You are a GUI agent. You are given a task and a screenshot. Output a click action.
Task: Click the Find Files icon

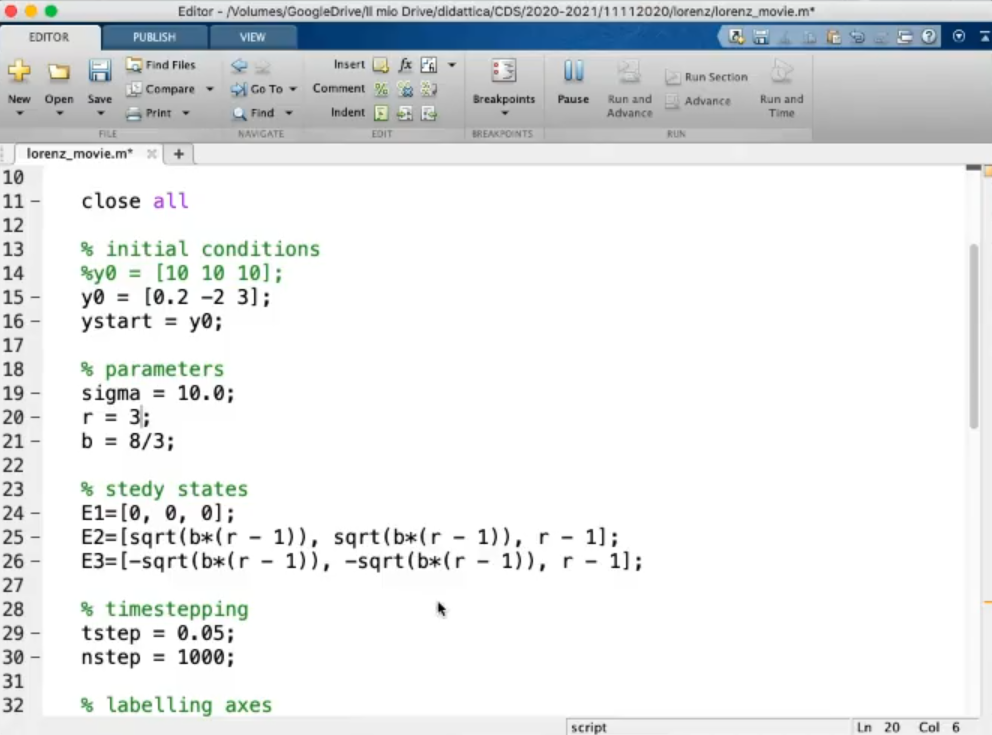[x=134, y=65]
